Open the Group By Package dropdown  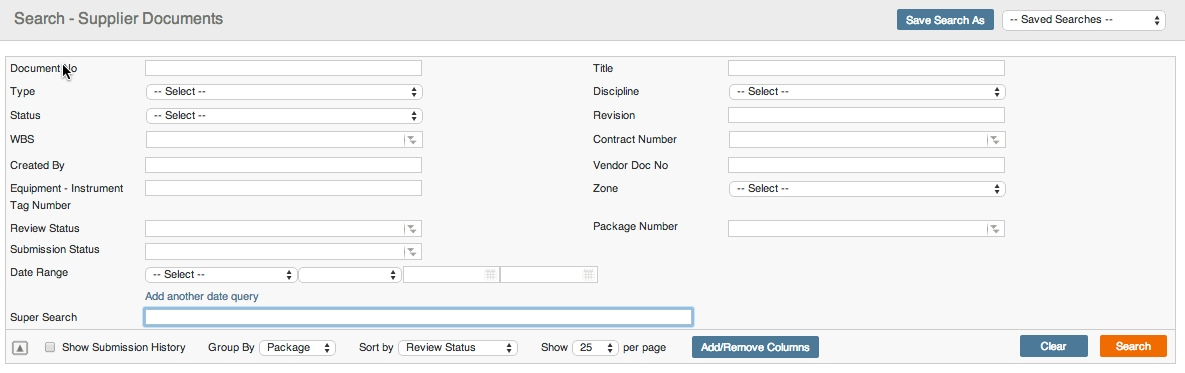[x=297, y=348]
